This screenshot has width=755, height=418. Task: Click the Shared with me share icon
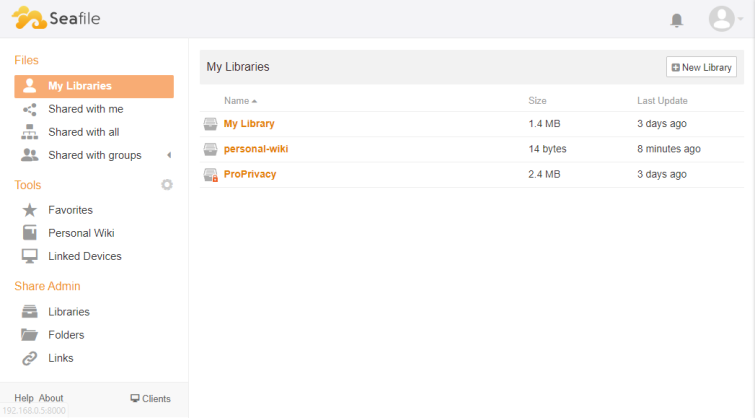[29, 109]
